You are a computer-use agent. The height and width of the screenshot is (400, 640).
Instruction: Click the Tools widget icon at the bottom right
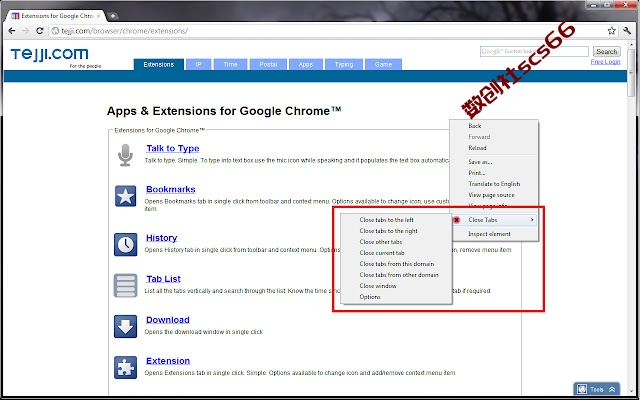[582, 389]
